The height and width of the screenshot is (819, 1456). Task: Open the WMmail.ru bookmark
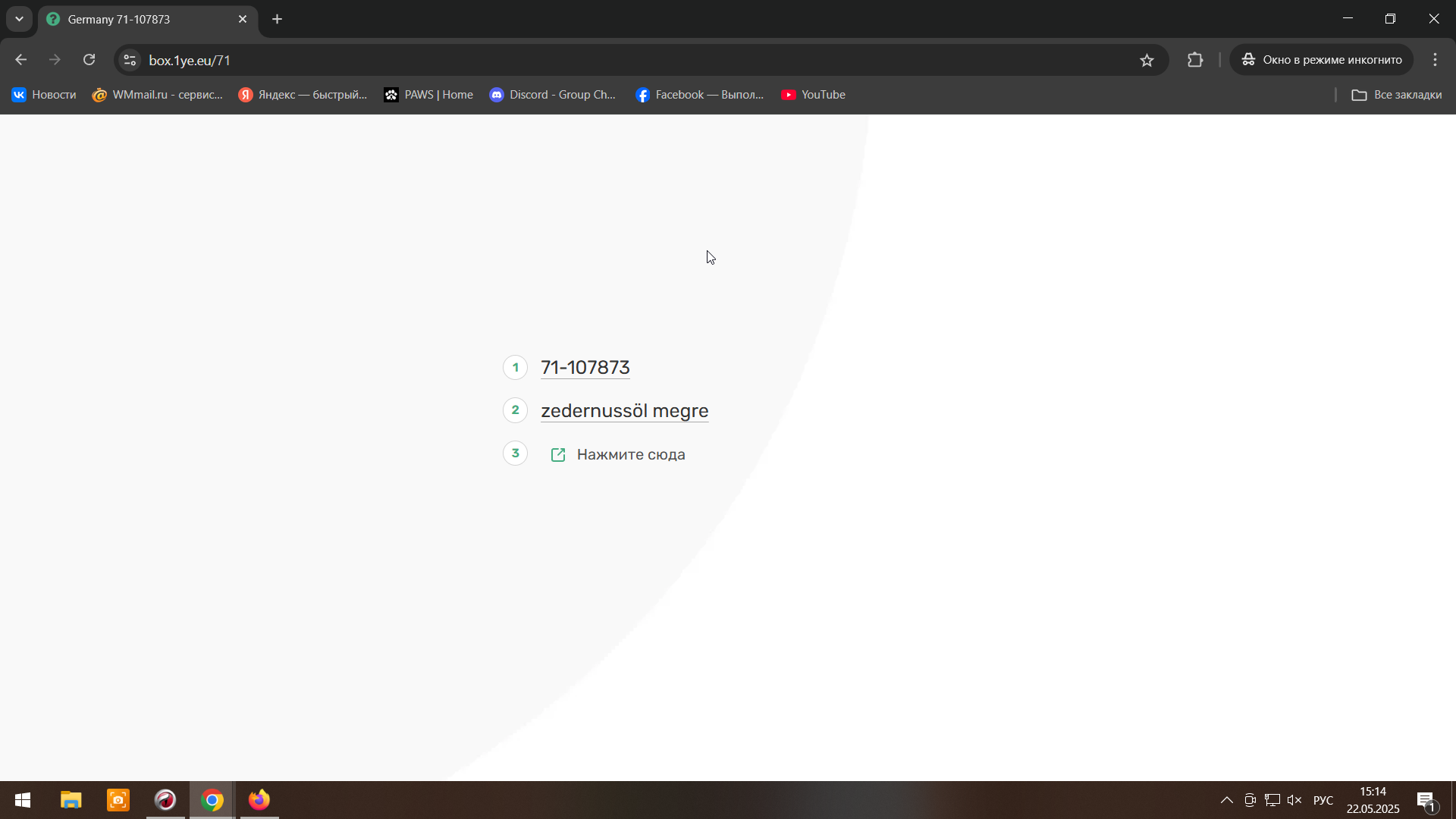(158, 95)
